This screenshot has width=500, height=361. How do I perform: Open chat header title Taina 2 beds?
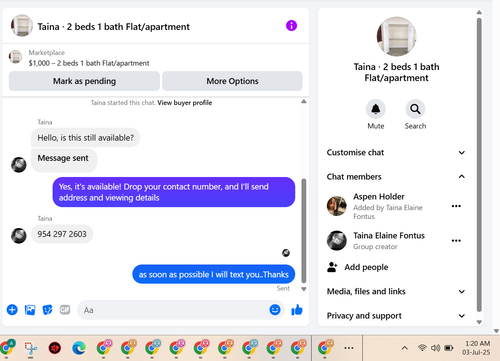tap(113, 27)
